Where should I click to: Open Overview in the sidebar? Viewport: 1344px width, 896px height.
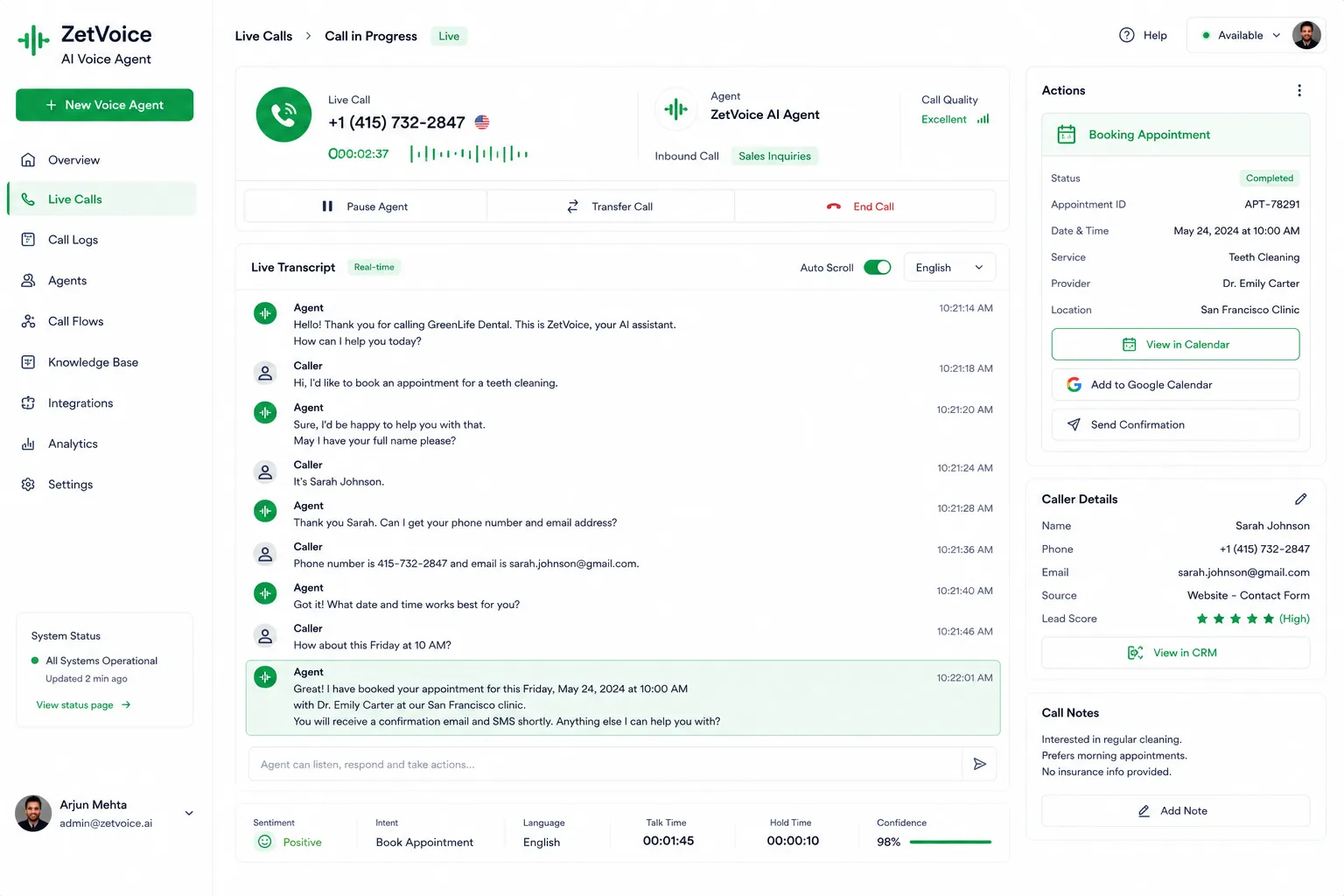pyautogui.click(x=101, y=160)
